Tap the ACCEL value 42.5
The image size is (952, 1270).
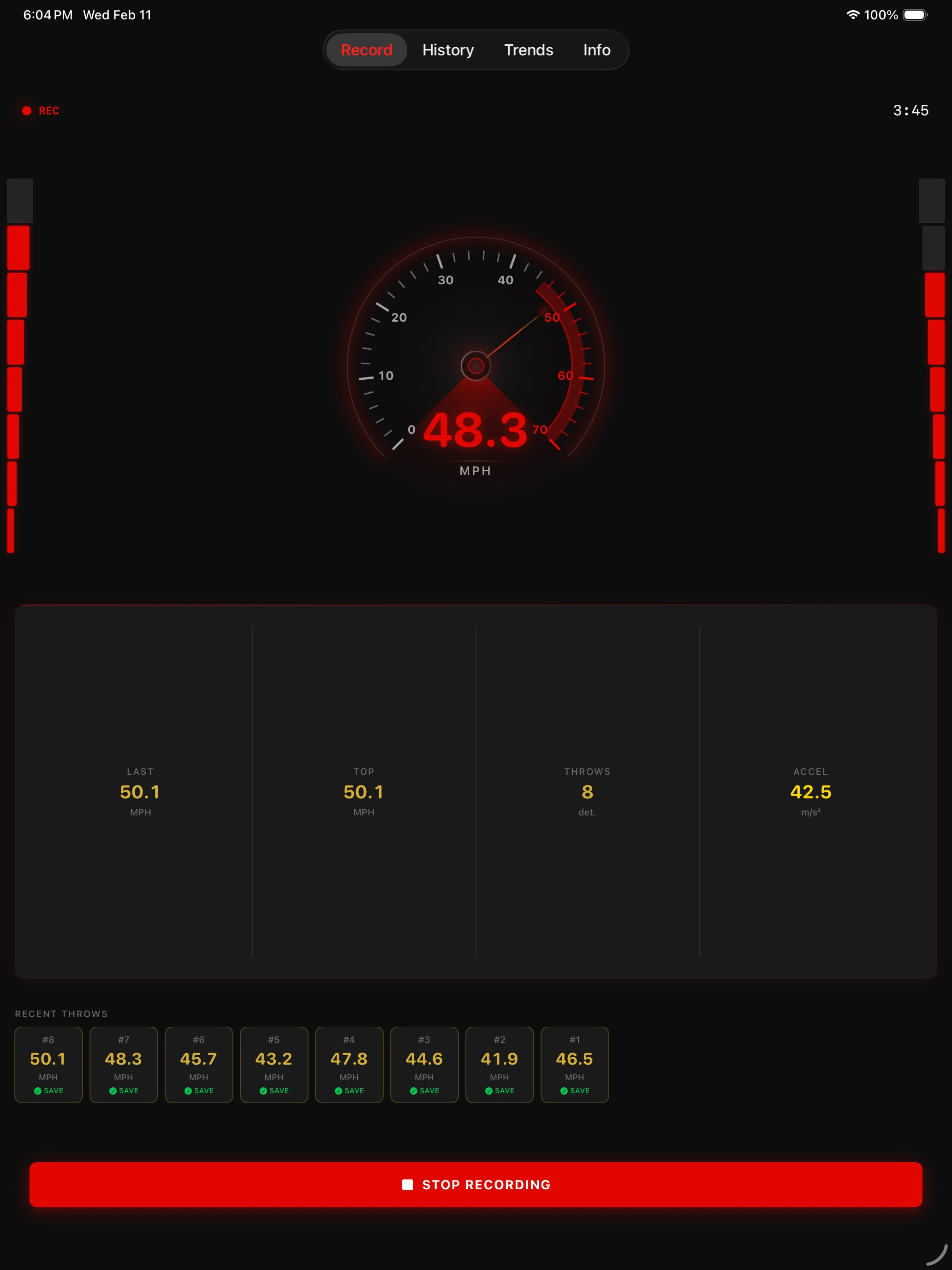tap(810, 792)
